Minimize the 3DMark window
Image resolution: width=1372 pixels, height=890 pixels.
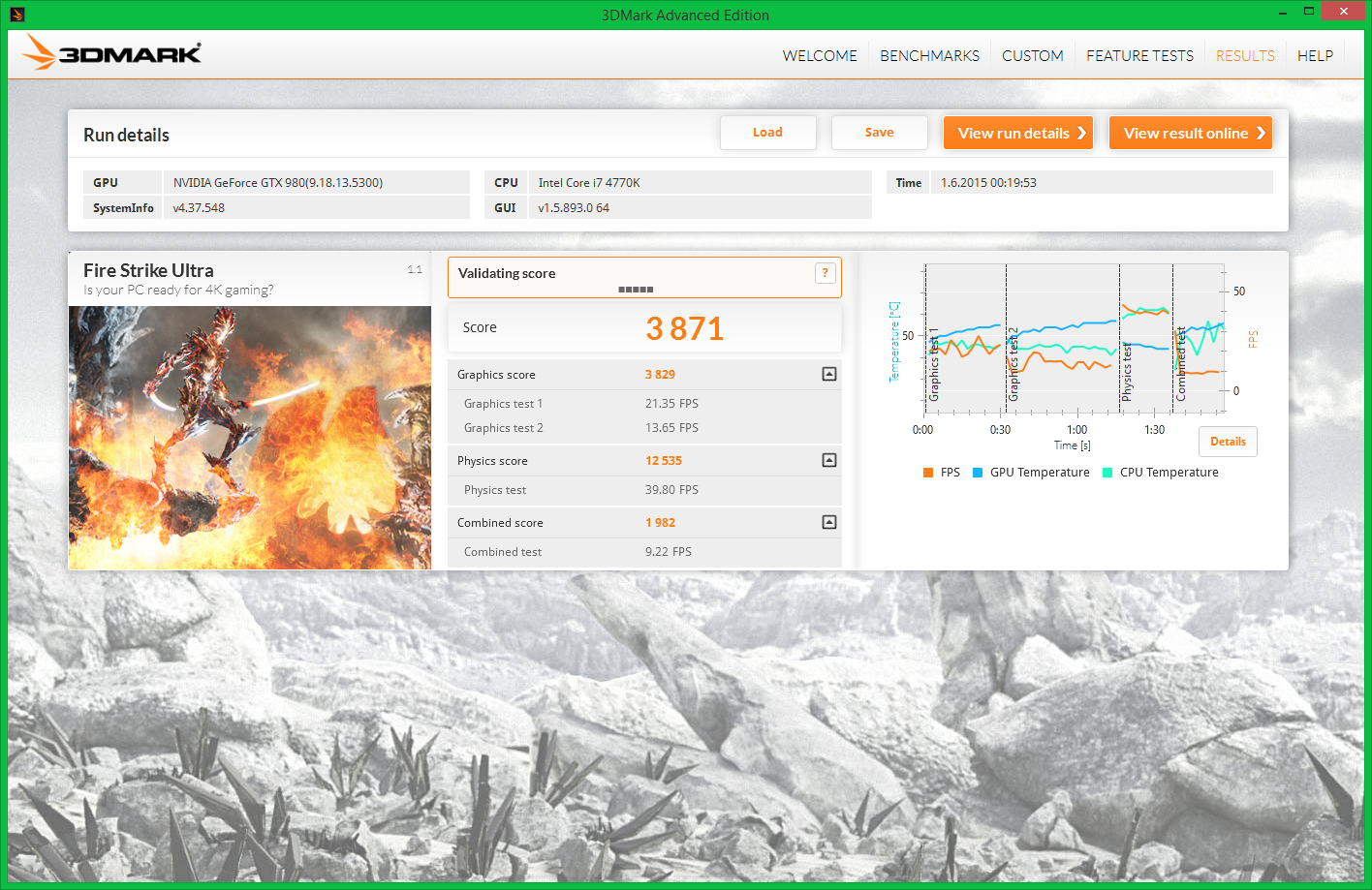(1282, 13)
